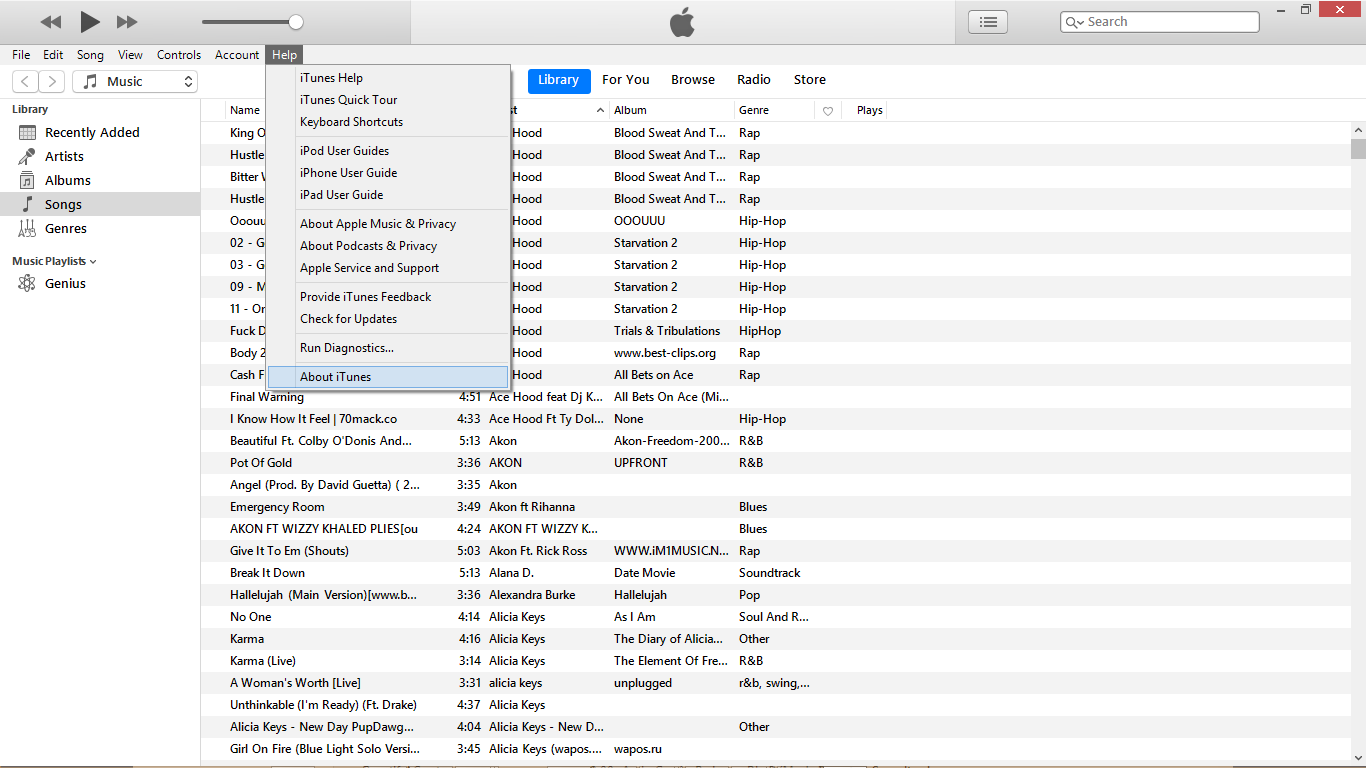
Task: Click the Genius atom icon
Action: click(x=27, y=283)
